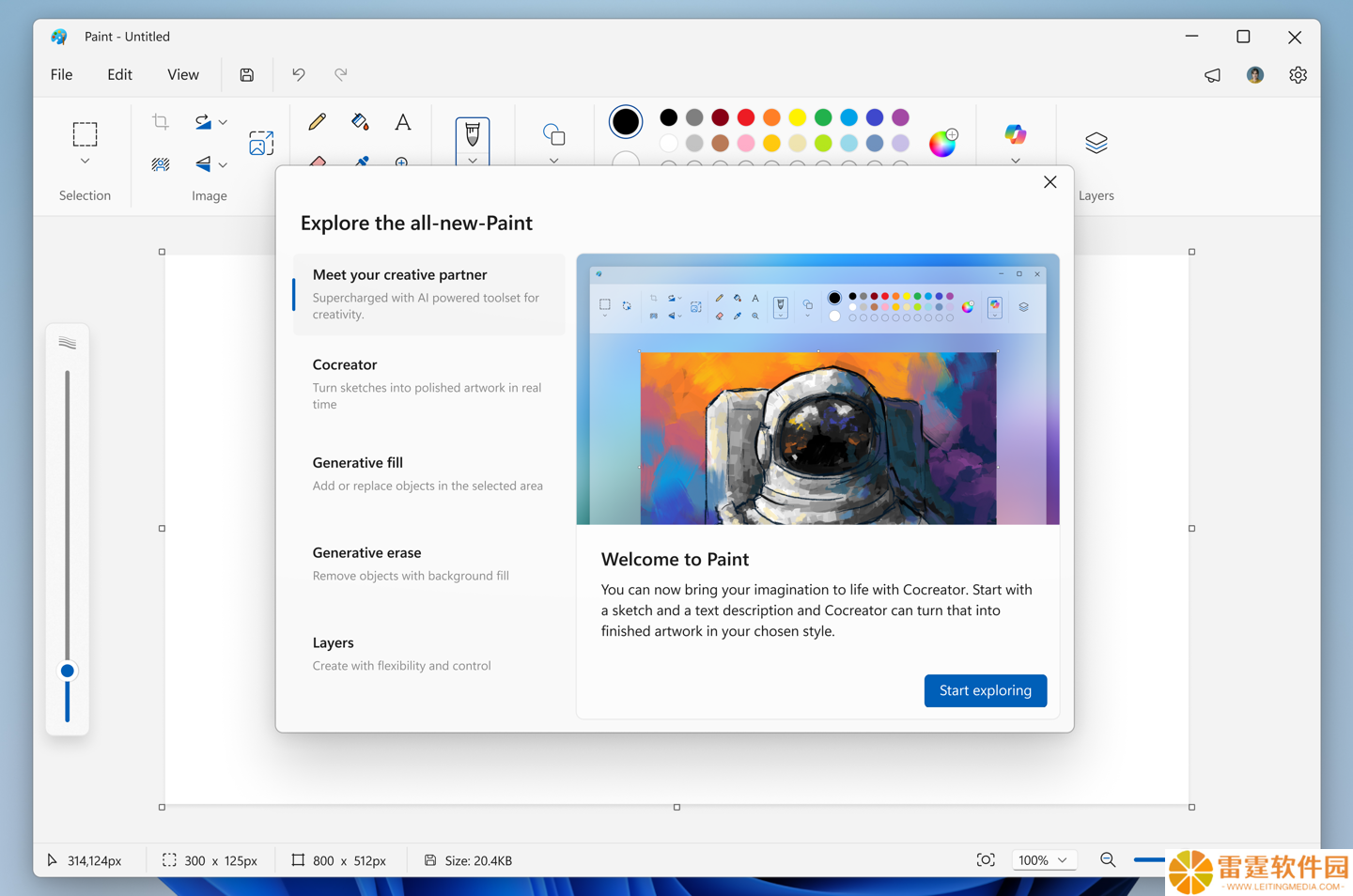Open the Image Creator icon
The image size is (1353, 896).
coord(261,143)
